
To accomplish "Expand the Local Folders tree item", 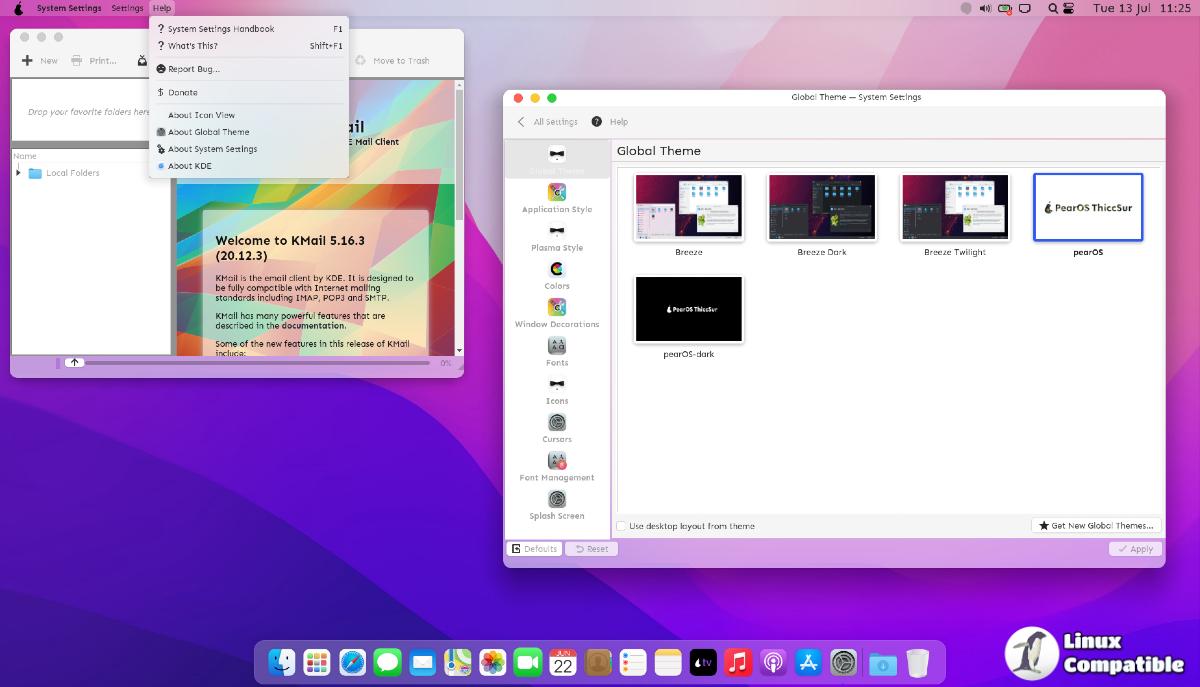I will point(18,173).
